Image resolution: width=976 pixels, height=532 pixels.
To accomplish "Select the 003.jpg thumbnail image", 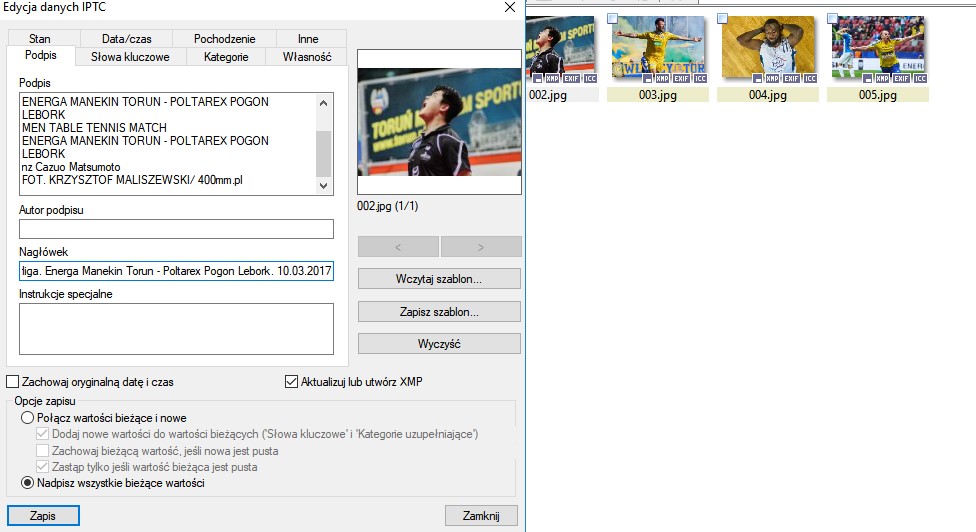I will (658, 47).
